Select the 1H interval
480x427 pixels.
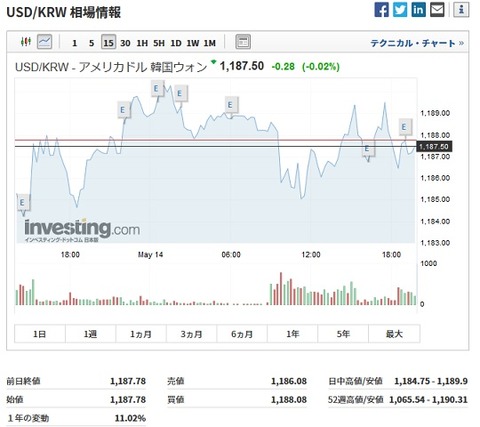click(x=142, y=43)
